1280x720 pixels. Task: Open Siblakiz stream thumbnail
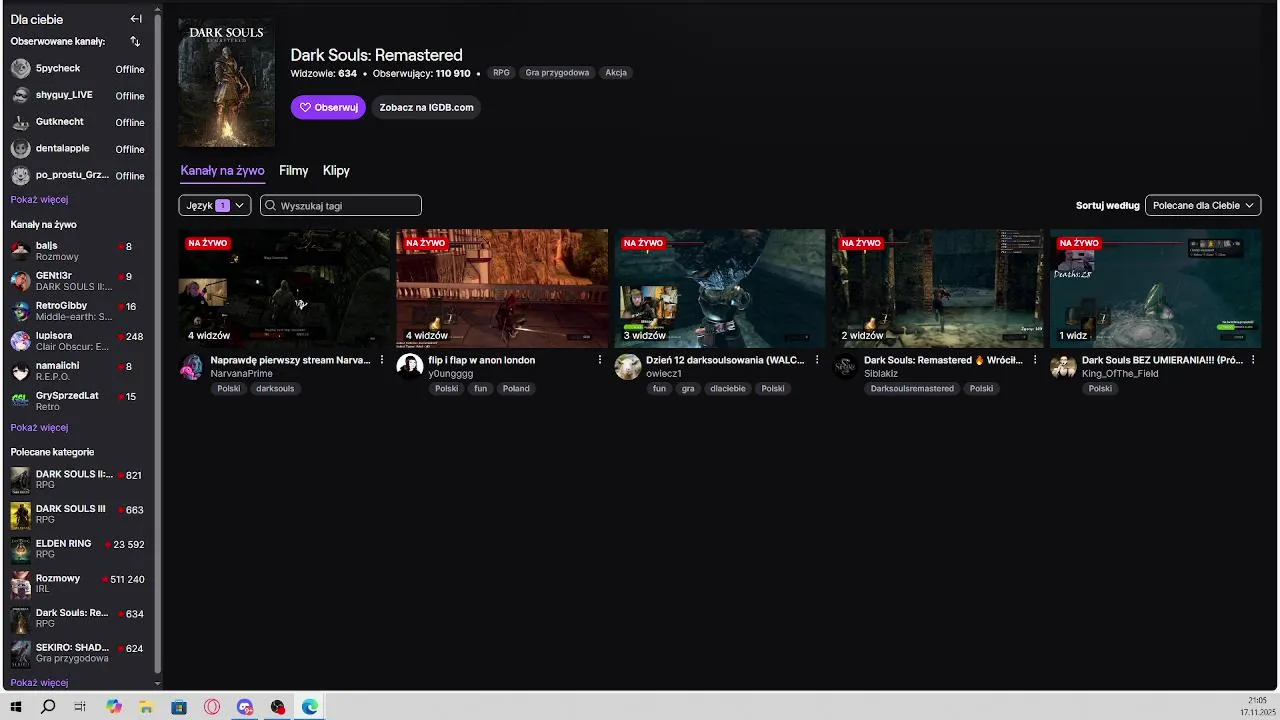[937, 289]
